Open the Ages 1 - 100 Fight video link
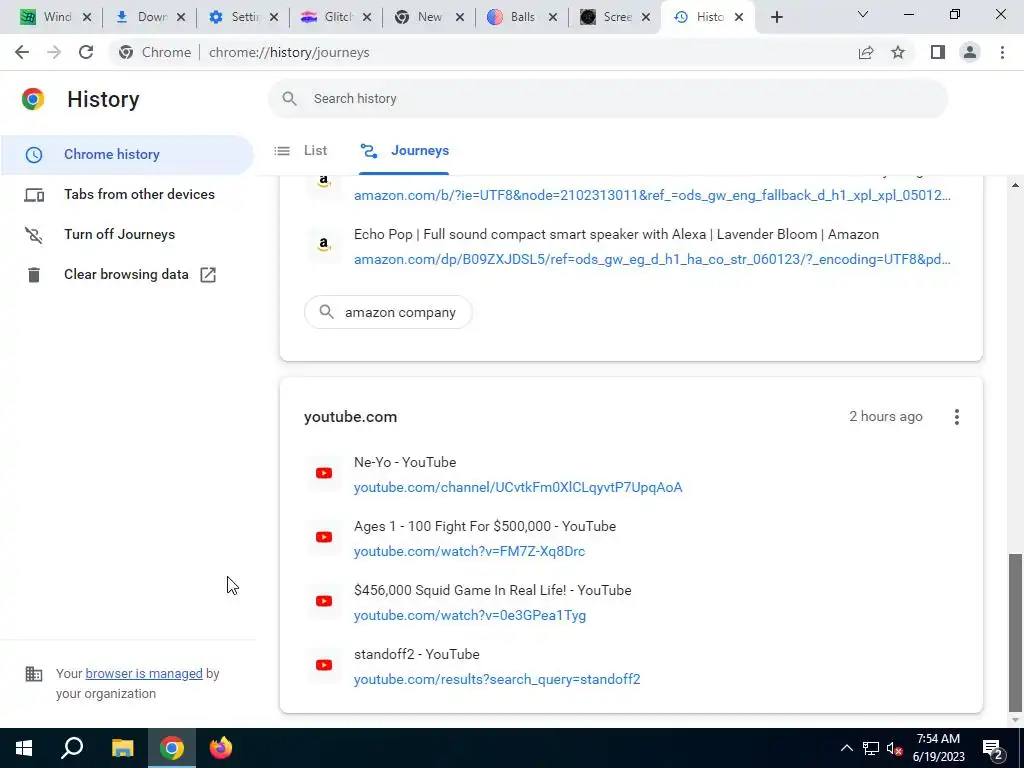This screenshot has width=1024, height=768. (469, 551)
